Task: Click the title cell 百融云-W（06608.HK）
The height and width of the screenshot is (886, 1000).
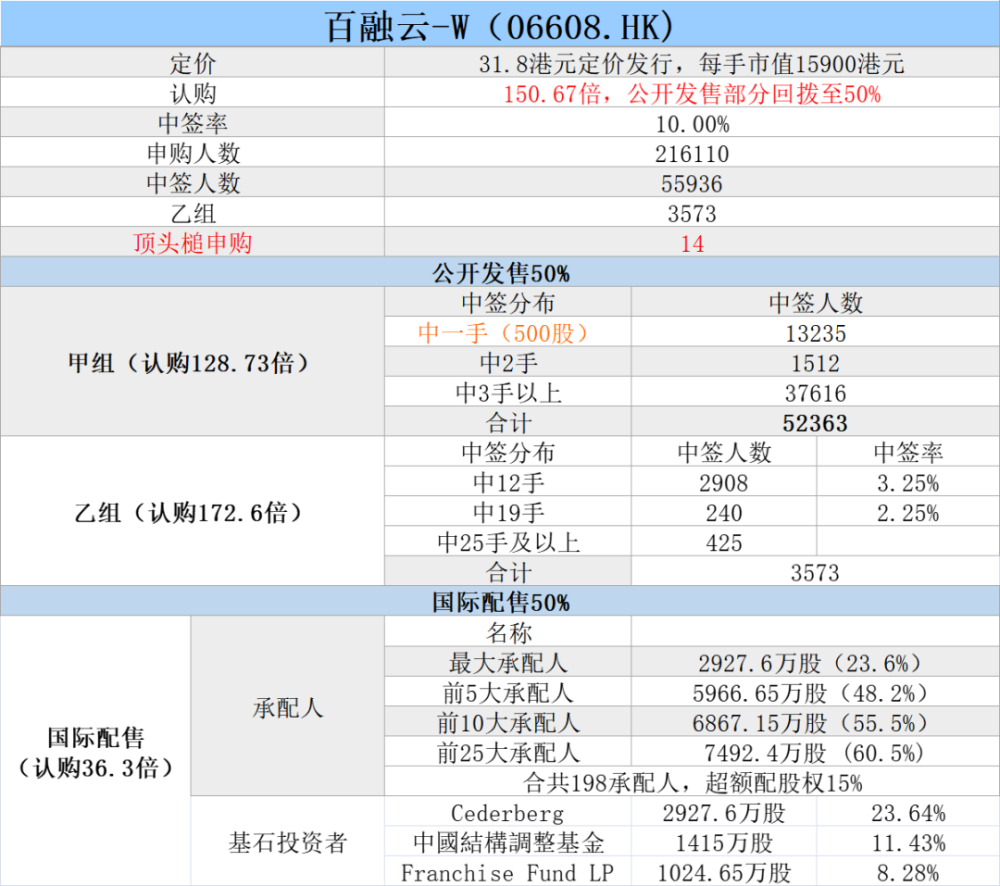Action: click(x=500, y=24)
